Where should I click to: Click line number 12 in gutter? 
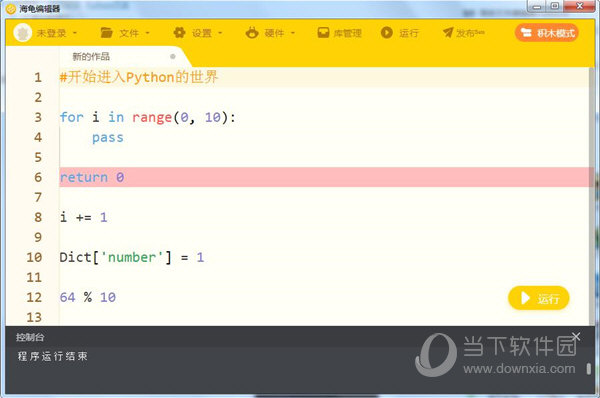coord(34,297)
